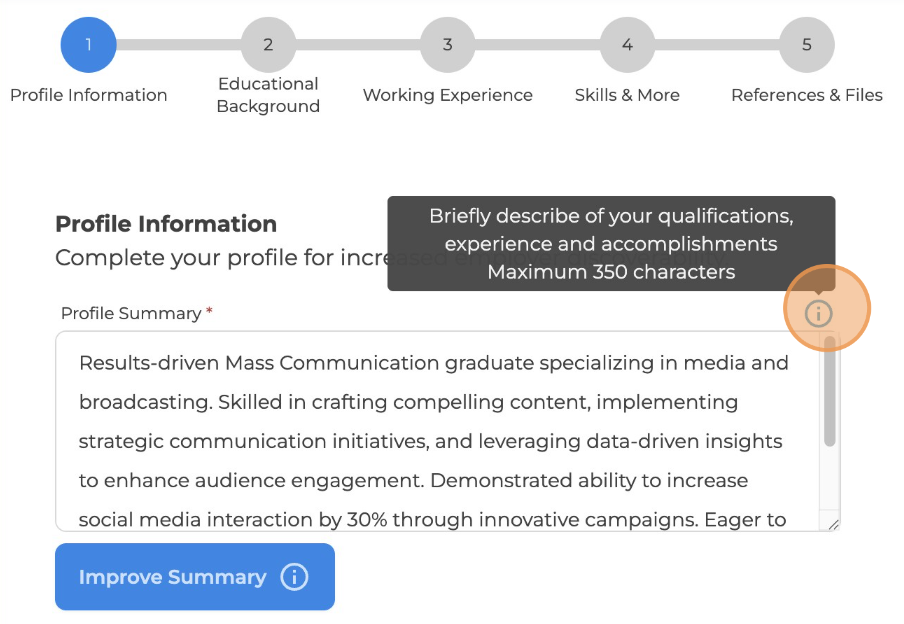This screenshot has height=624, width=904.
Task: Click info icon beside Profile Summary
Action: pyautogui.click(x=818, y=313)
